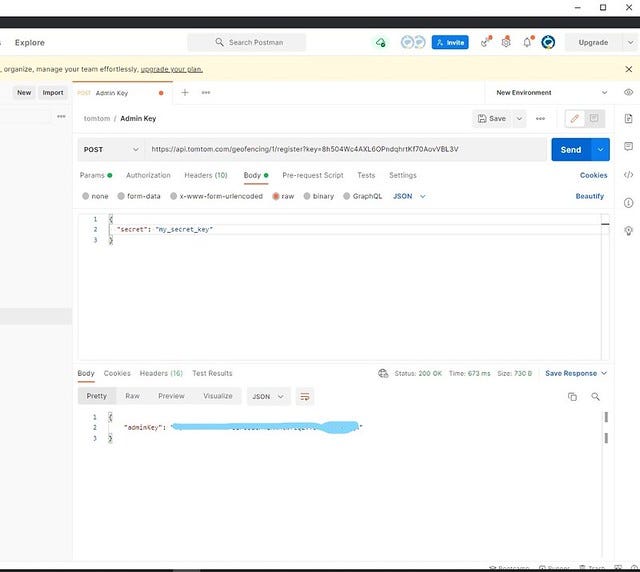Image resolution: width=640 pixels, height=572 pixels.
Task: Switch response view to Visualize
Action: coord(218,396)
